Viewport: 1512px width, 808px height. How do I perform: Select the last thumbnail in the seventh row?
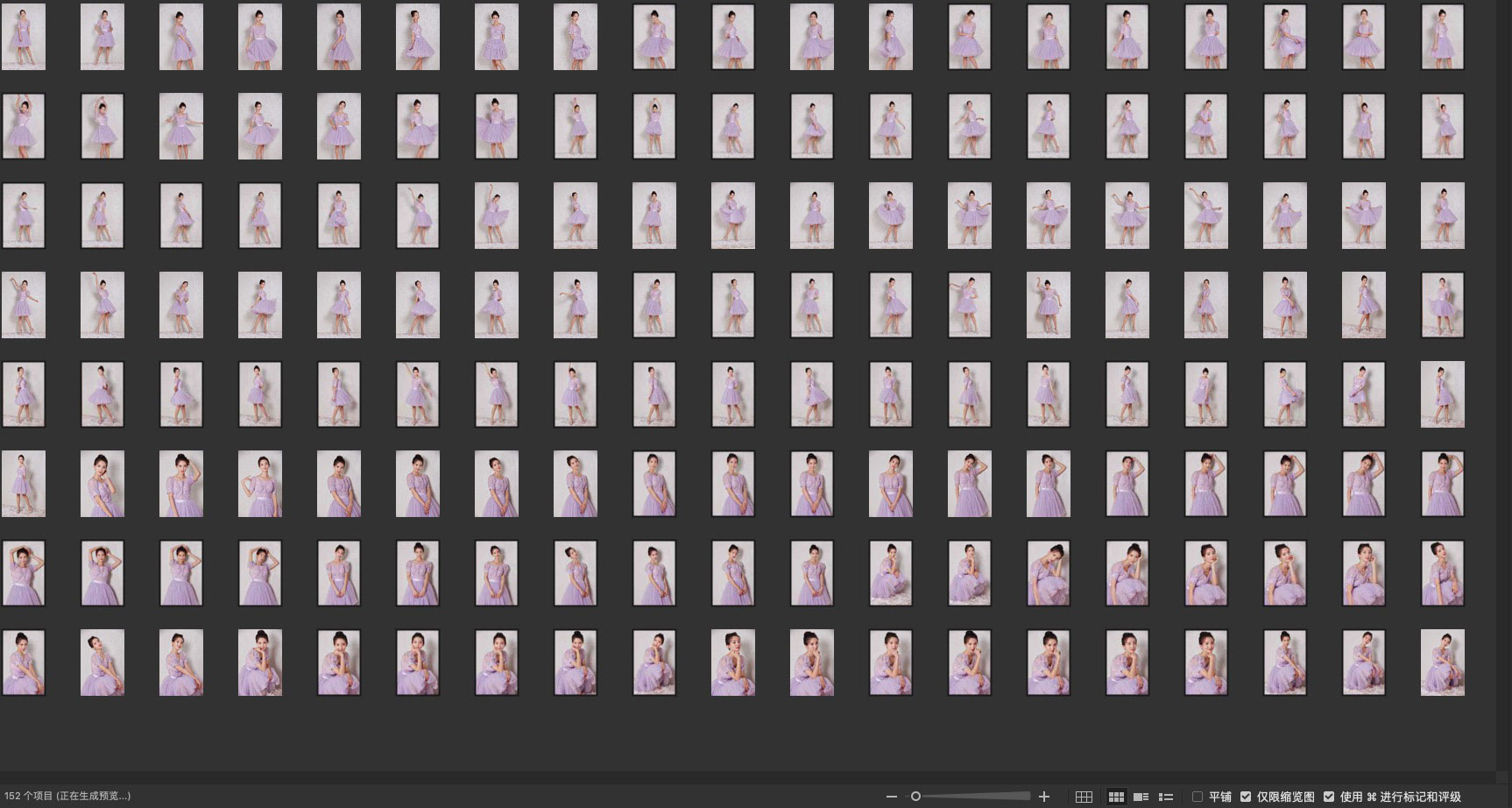1442,573
